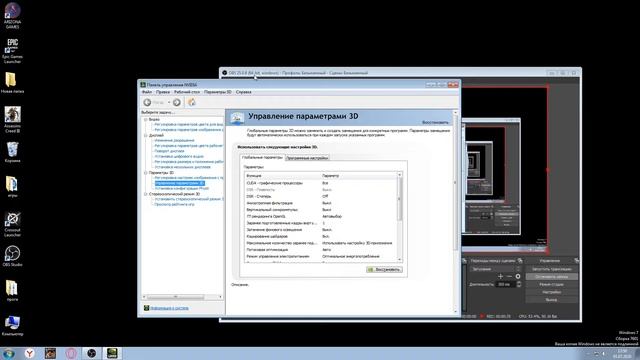This screenshot has width=640, height=360.
Task: Click the Home icon in NVIDIA toolbar
Action: 191,102
